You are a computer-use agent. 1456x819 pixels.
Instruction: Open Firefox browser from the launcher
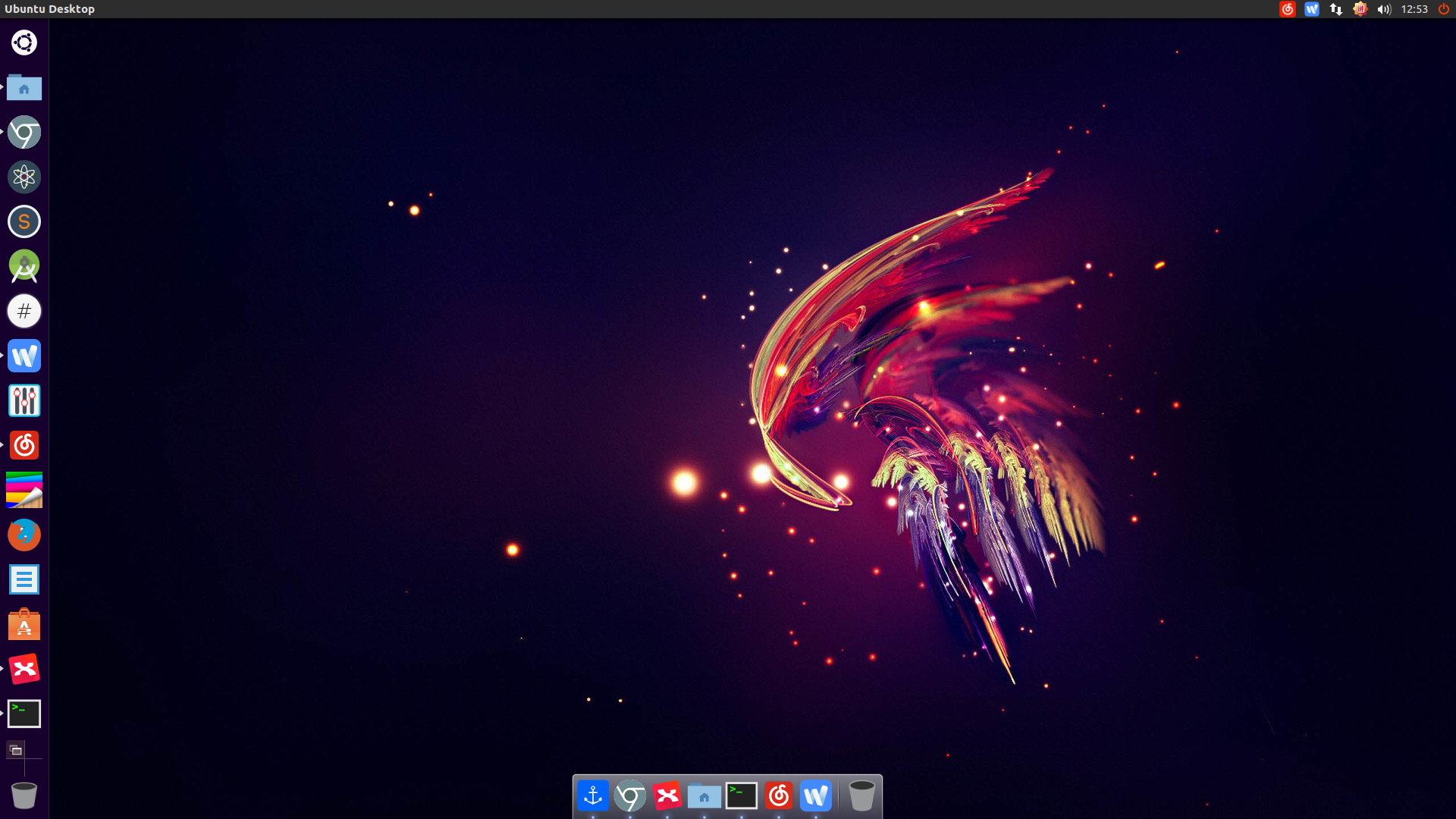coord(24,535)
